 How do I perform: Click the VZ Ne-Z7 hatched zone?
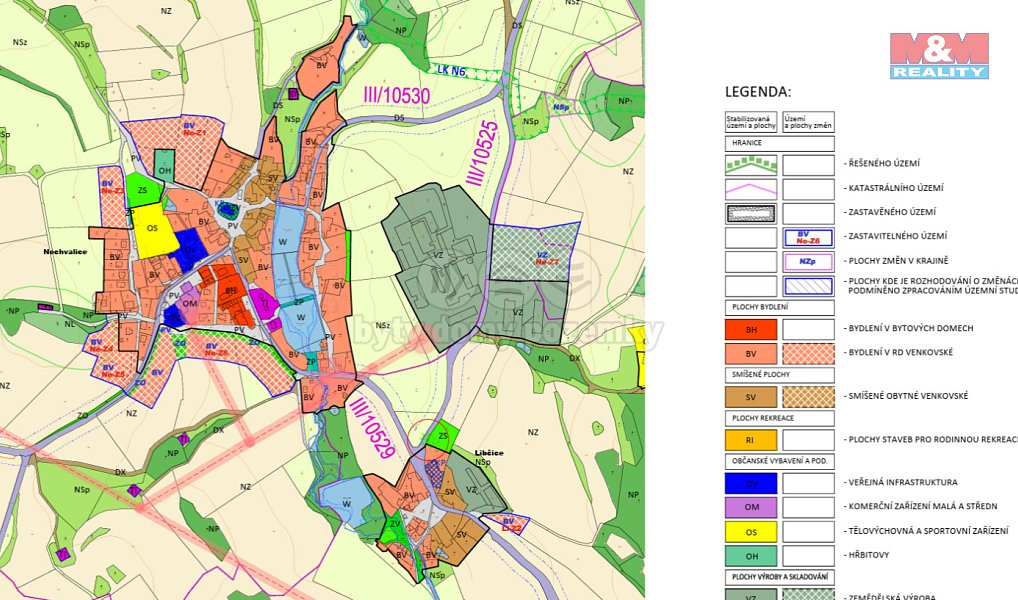[536, 252]
